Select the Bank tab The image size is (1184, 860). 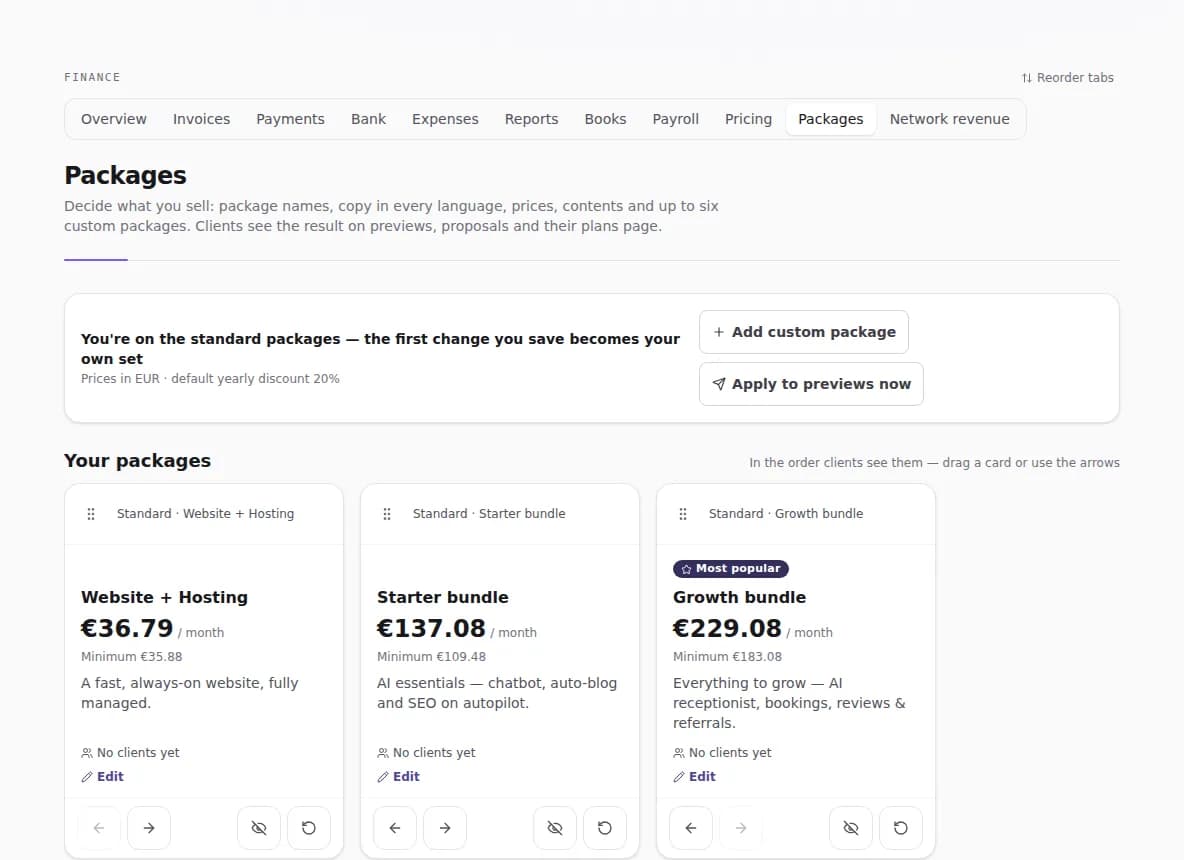[x=368, y=119]
